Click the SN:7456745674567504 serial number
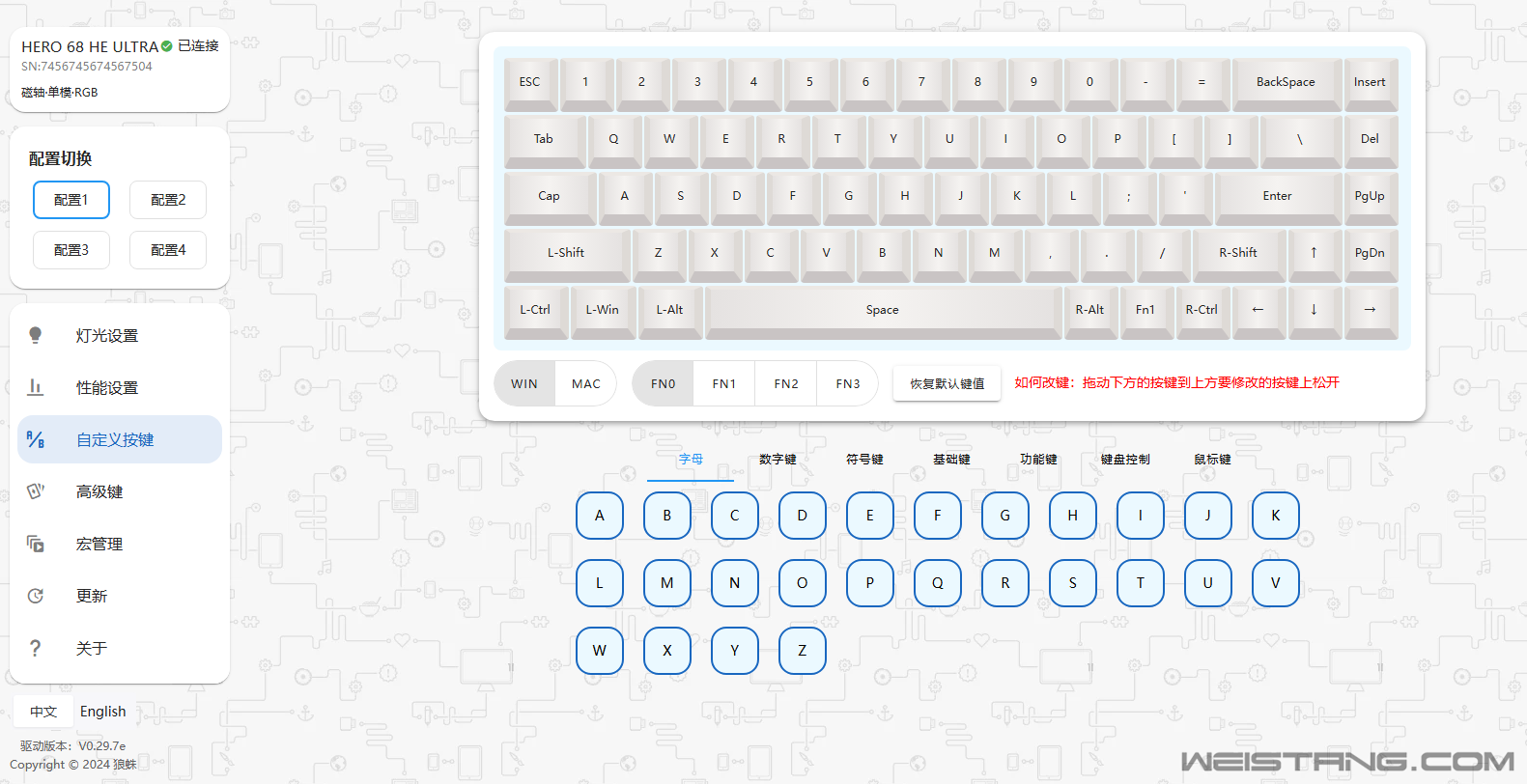The width and height of the screenshot is (1527, 784). pos(87,67)
